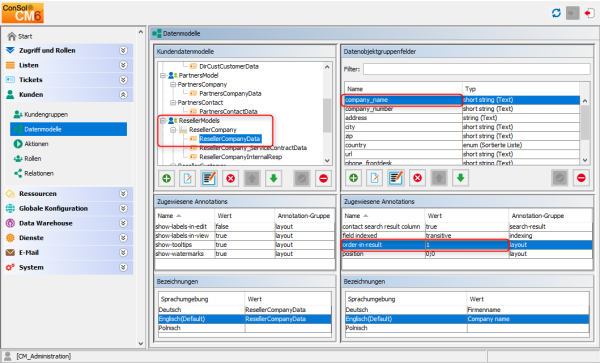
Task: Expand System section
Action: (123, 267)
